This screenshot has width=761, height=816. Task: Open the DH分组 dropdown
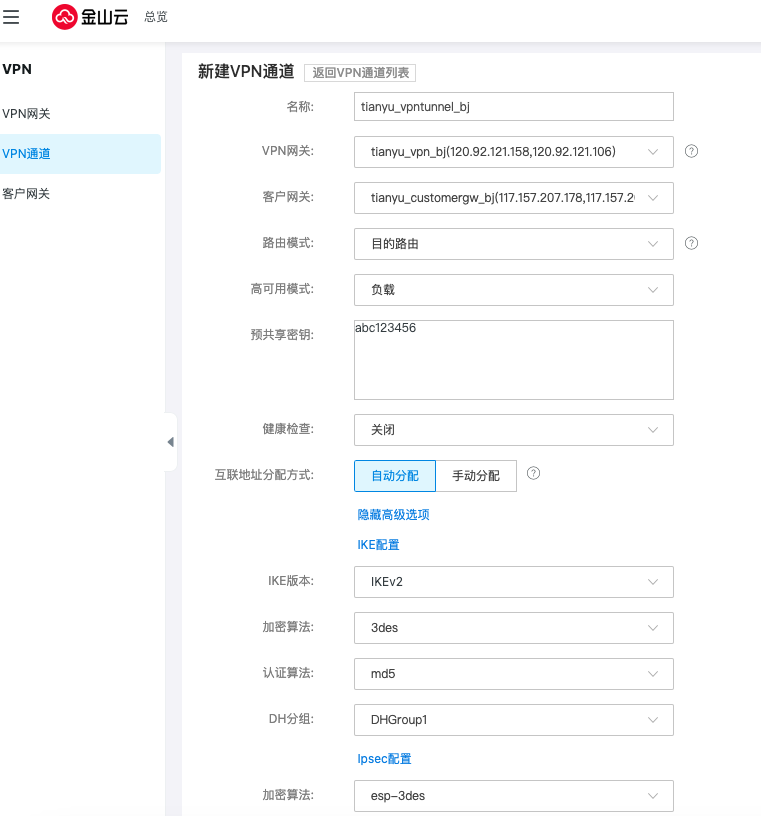click(x=513, y=720)
